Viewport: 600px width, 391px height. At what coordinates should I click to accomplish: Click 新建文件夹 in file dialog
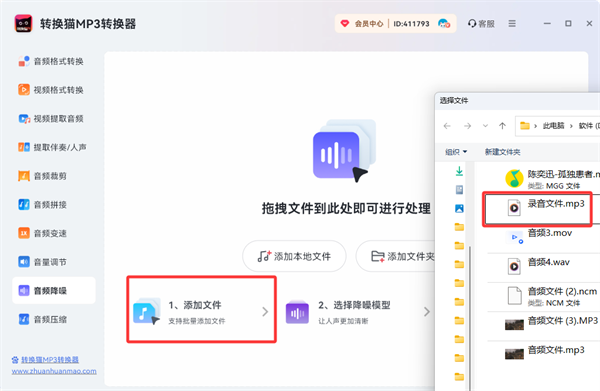click(x=502, y=152)
